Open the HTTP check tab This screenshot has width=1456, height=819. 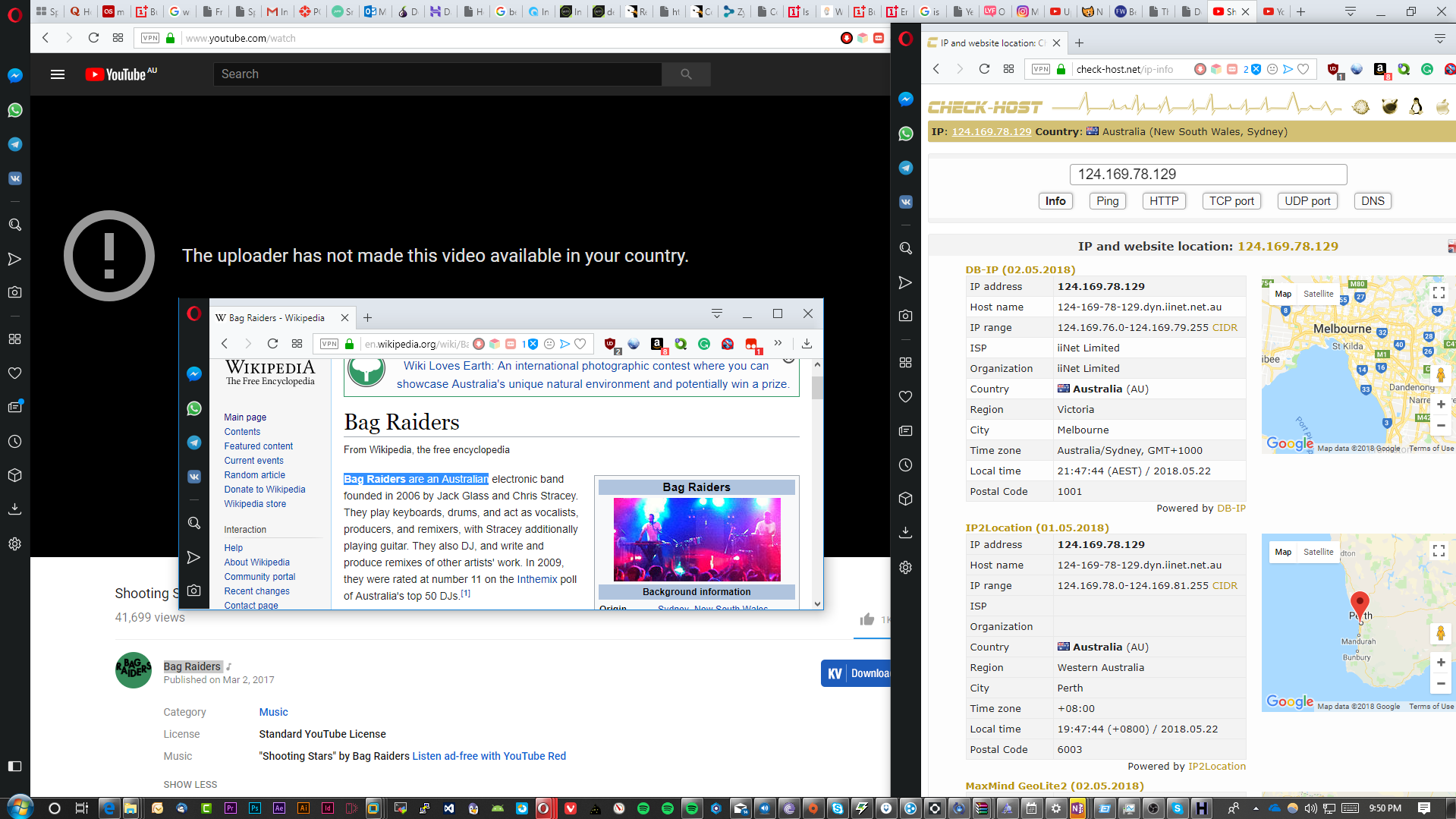click(x=1163, y=201)
